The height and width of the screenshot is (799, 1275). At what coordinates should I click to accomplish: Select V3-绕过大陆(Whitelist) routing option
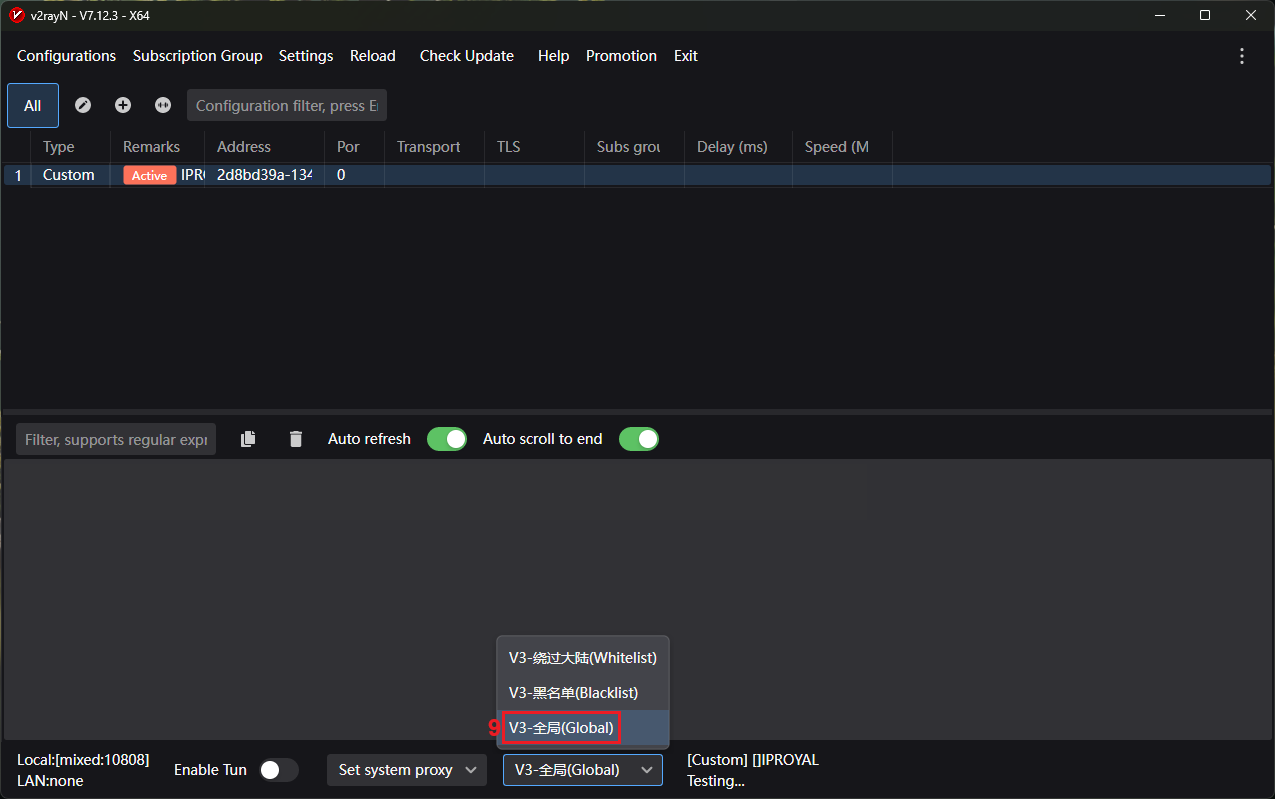click(x=582, y=658)
